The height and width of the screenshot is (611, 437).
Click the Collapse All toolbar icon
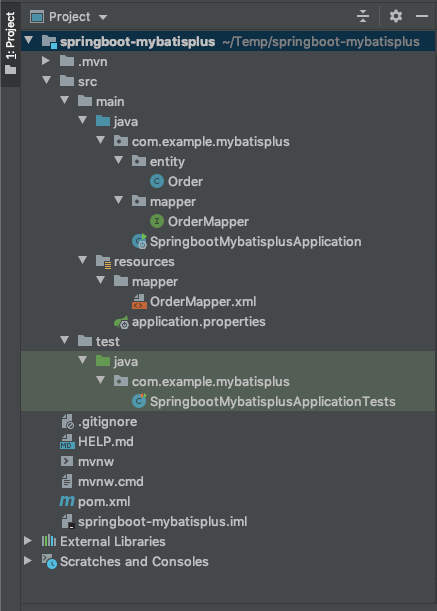(363, 16)
